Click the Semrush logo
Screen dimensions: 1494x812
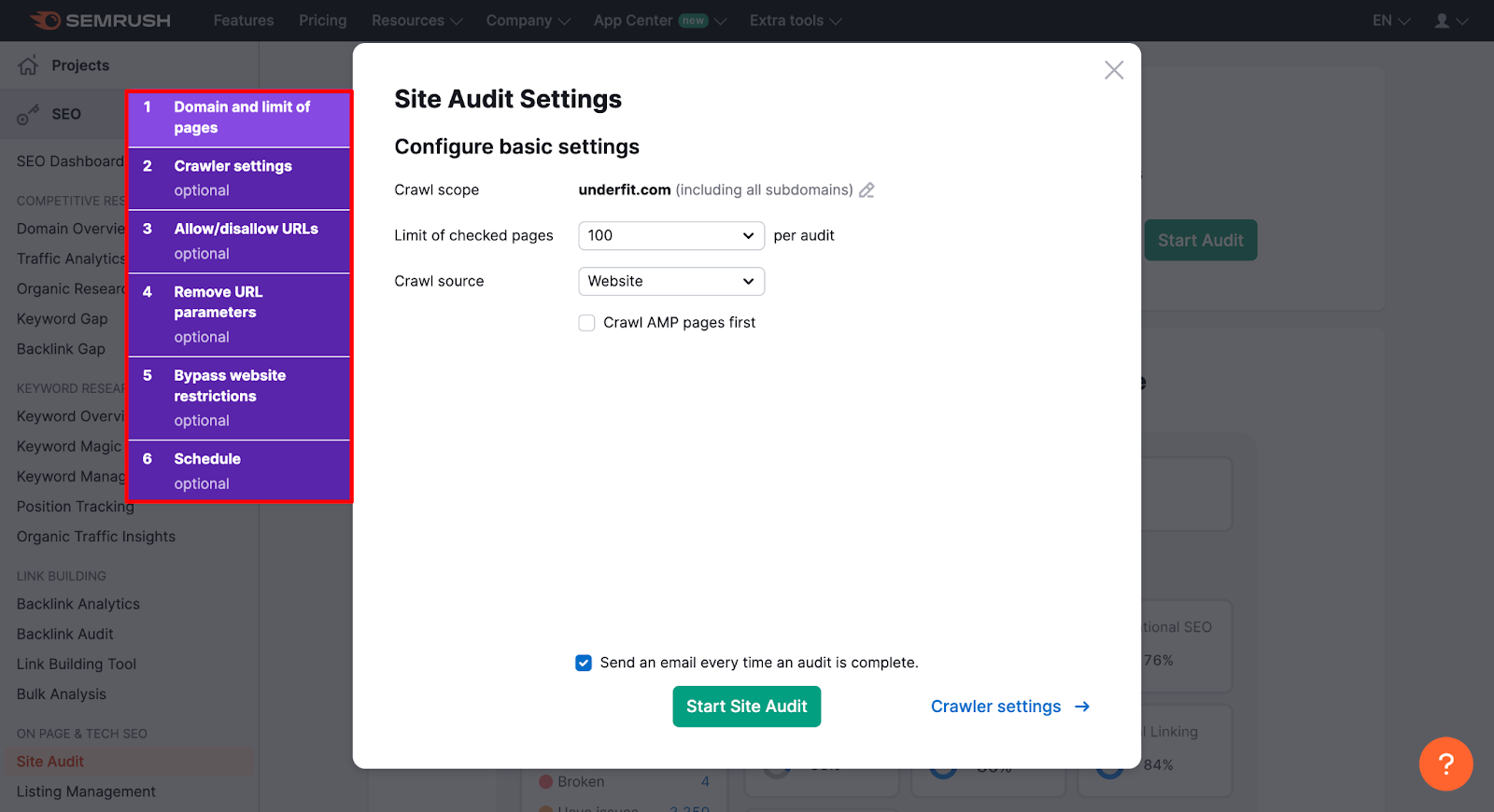[x=100, y=21]
